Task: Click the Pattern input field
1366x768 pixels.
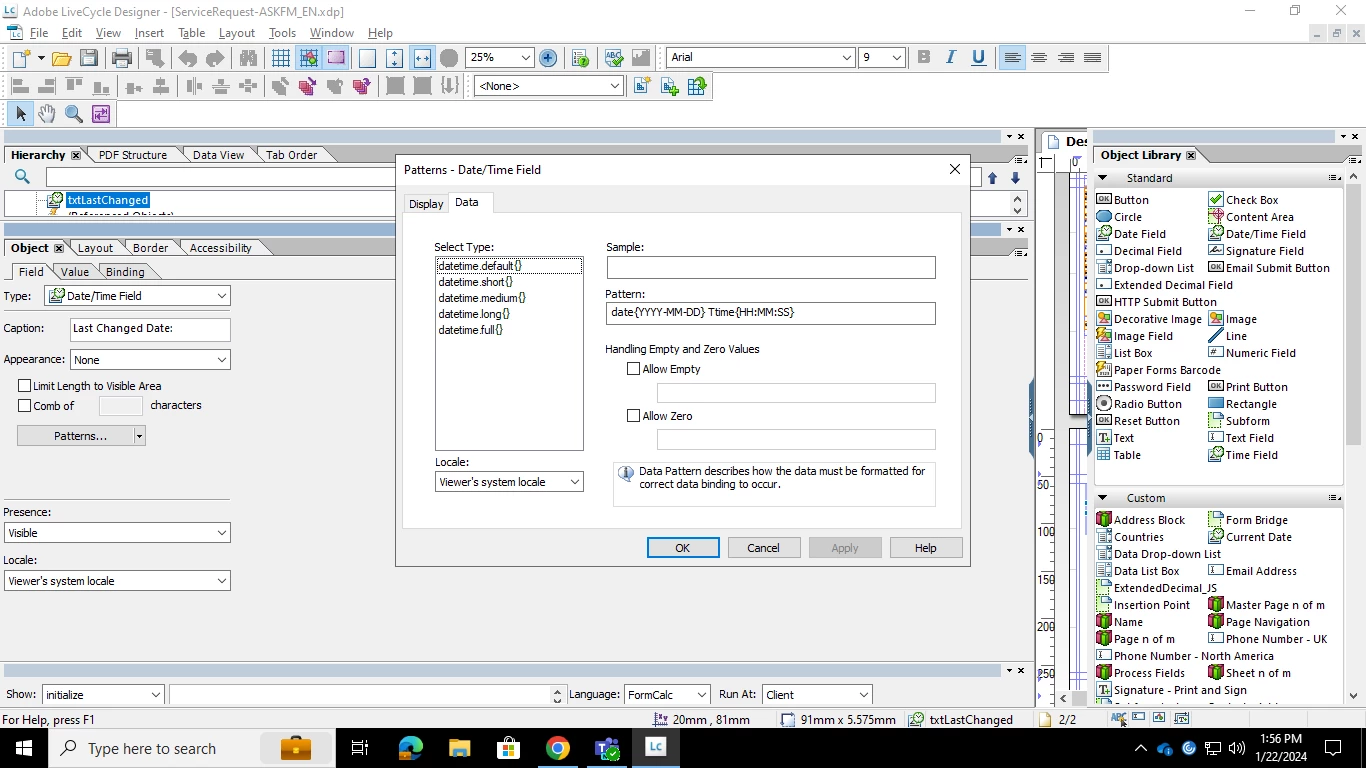Action: tap(771, 313)
